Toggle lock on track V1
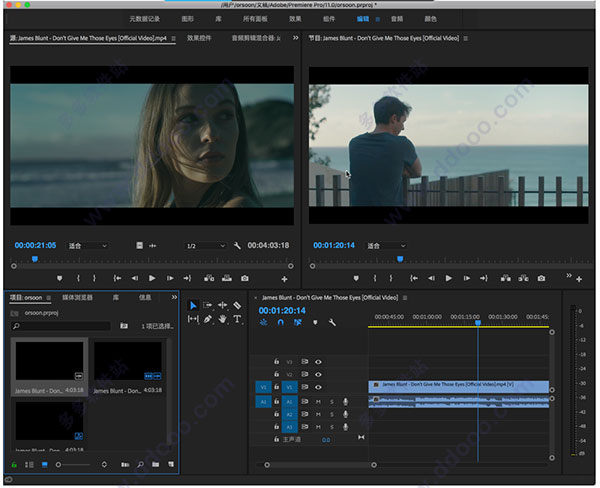The height and width of the screenshot is (488, 600). point(276,387)
